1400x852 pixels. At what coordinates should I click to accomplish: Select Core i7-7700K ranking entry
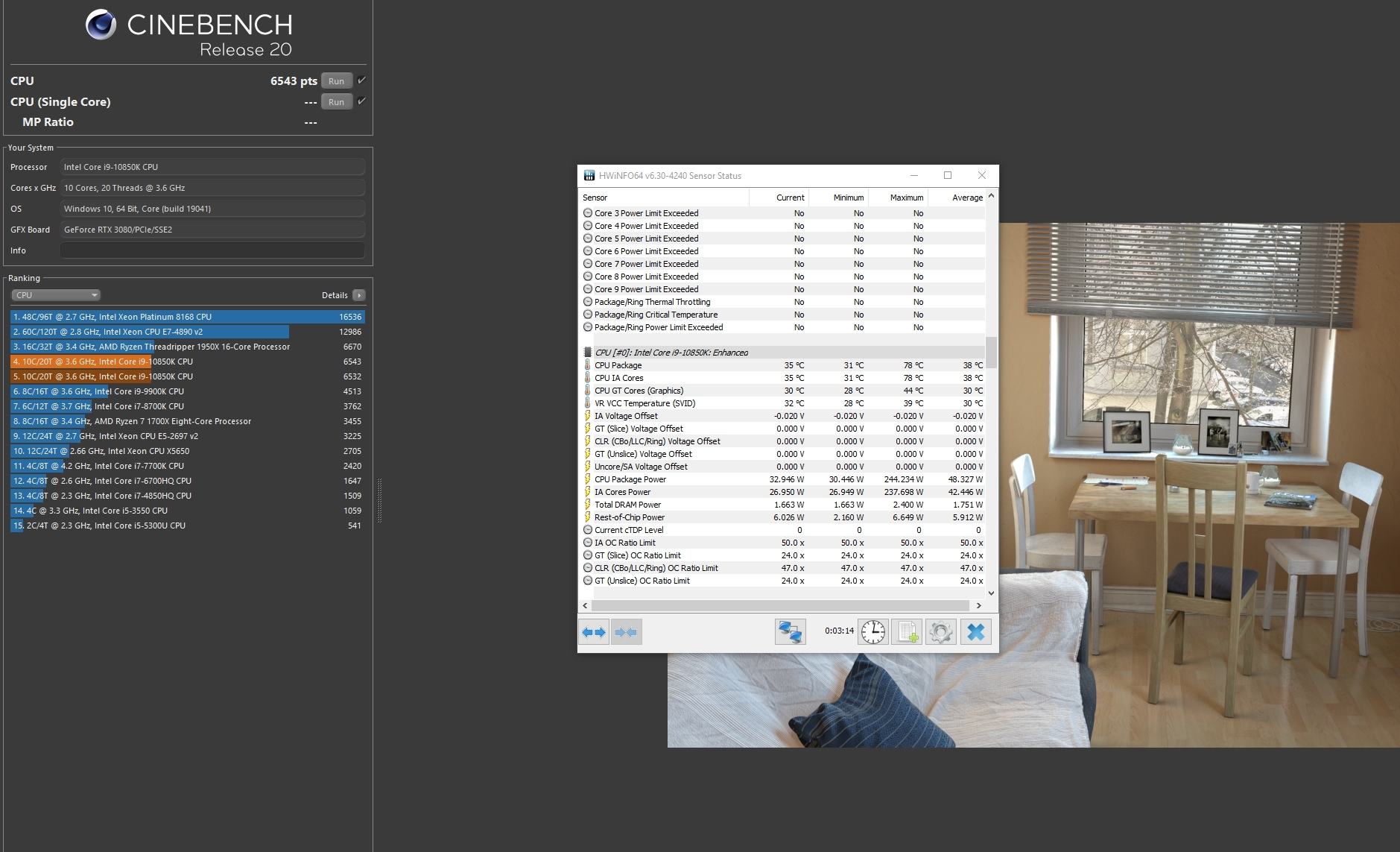[188, 466]
